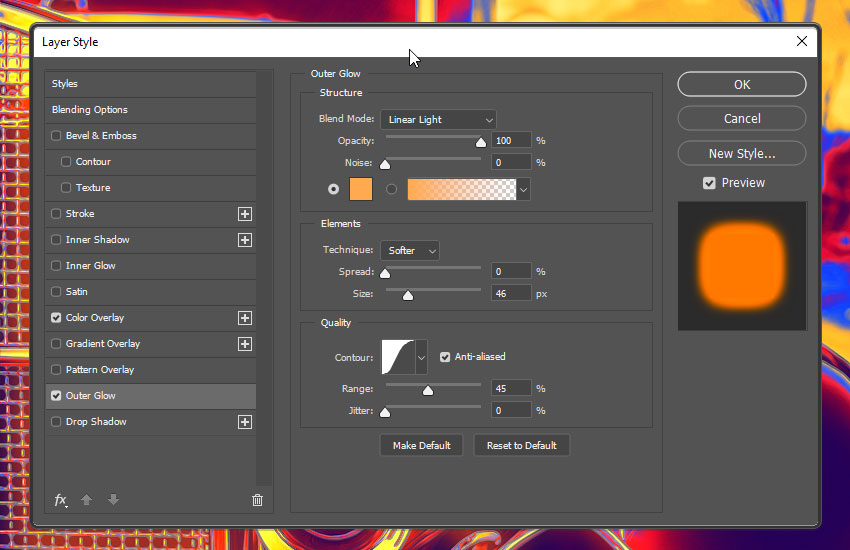Add another Stroke effect with plus icon
Screen dimensions: 850x550
(x=245, y=214)
